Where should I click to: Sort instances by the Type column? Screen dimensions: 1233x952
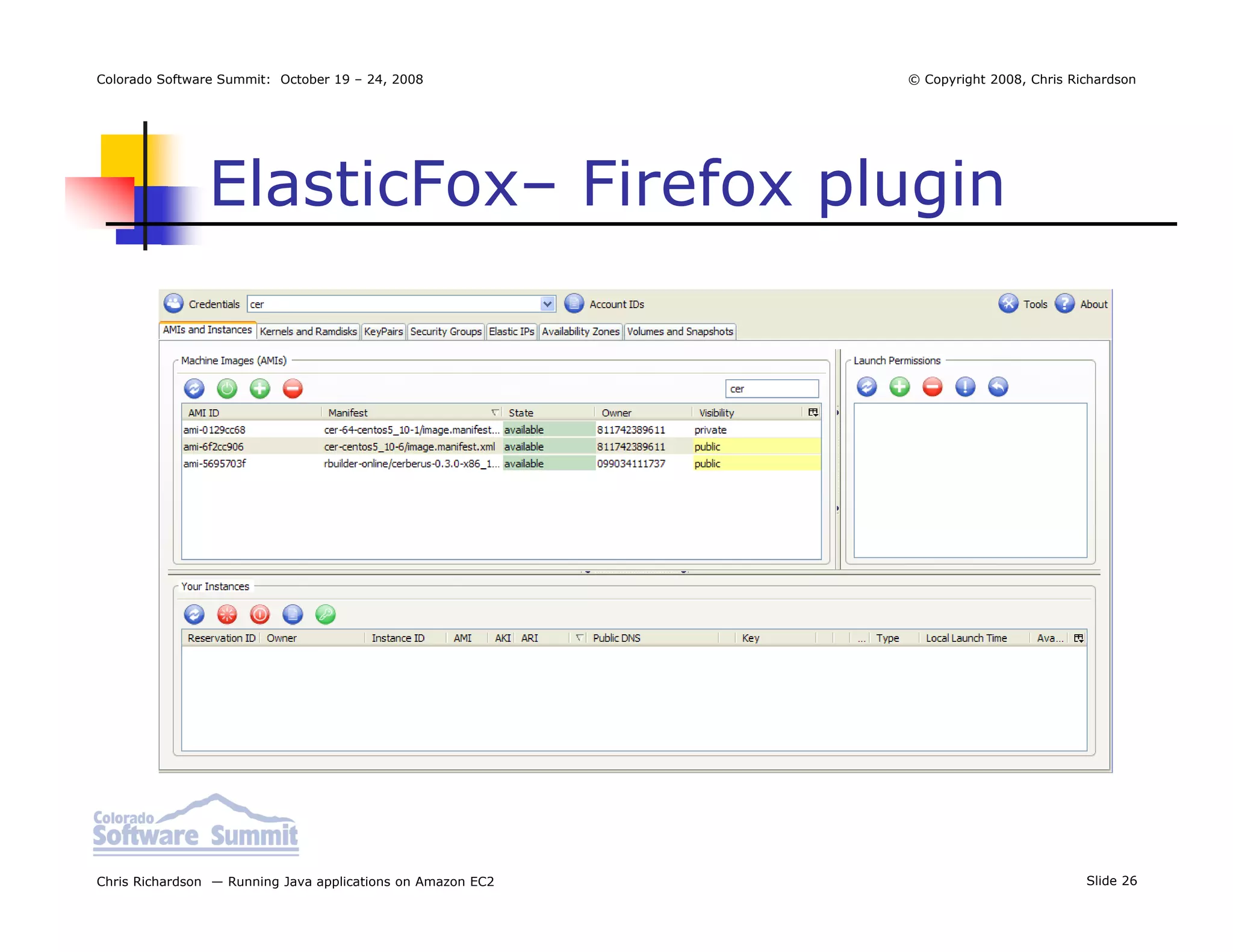point(893,638)
